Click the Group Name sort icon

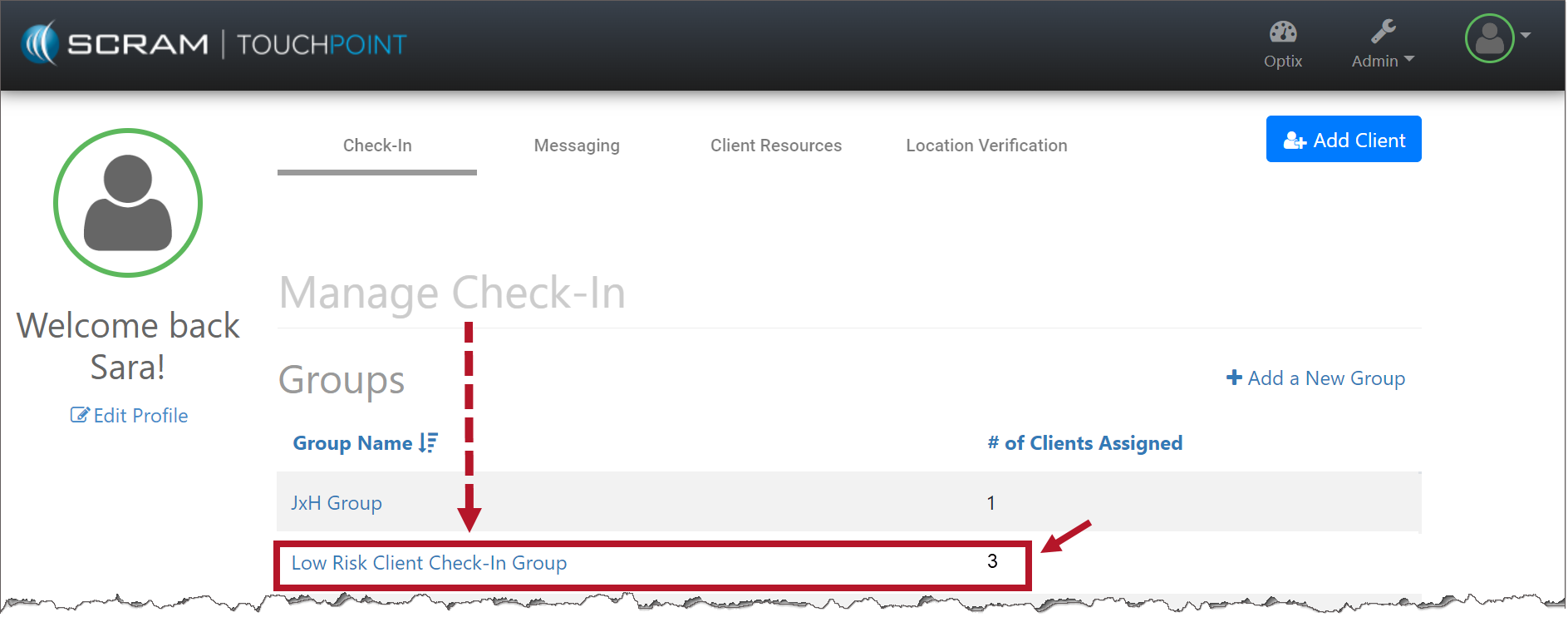[428, 443]
